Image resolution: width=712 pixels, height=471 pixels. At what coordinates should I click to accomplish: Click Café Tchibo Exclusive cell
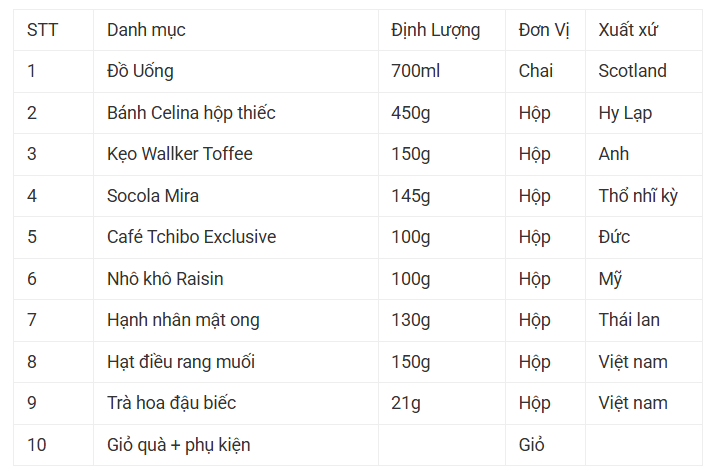(192, 237)
